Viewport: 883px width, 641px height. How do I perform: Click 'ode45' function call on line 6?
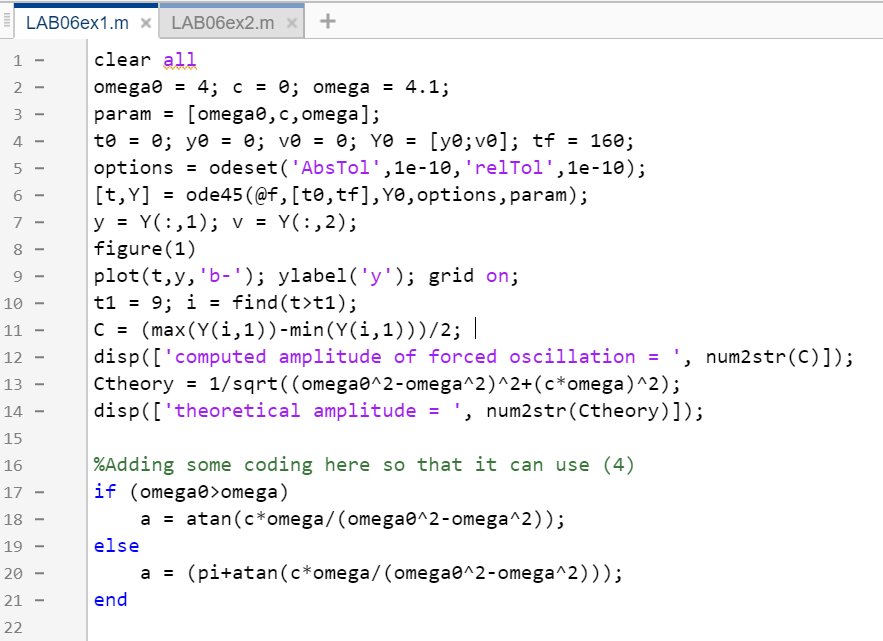pos(215,195)
